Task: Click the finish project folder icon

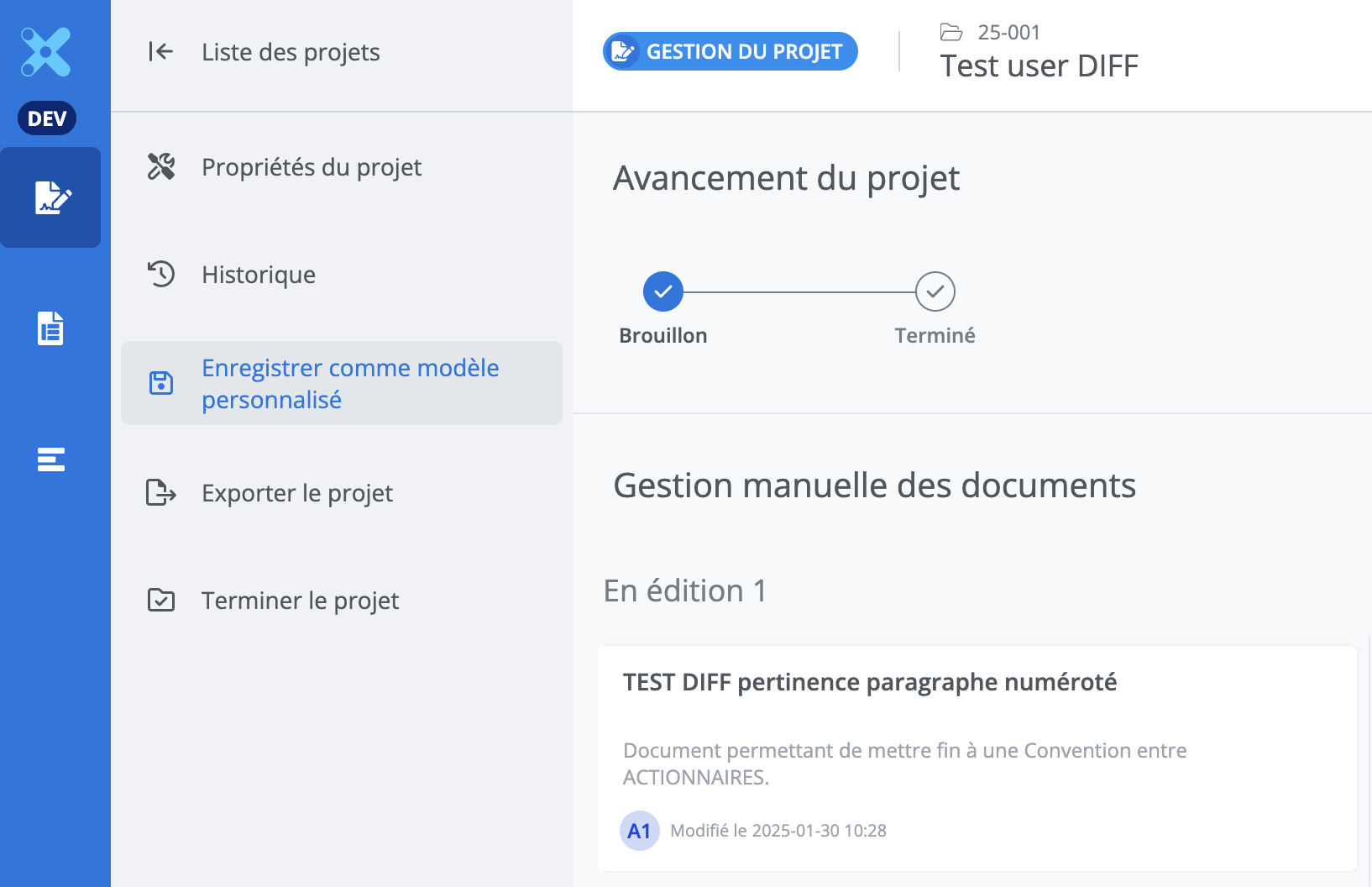Action: pyautogui.click(x=161, y=600)
